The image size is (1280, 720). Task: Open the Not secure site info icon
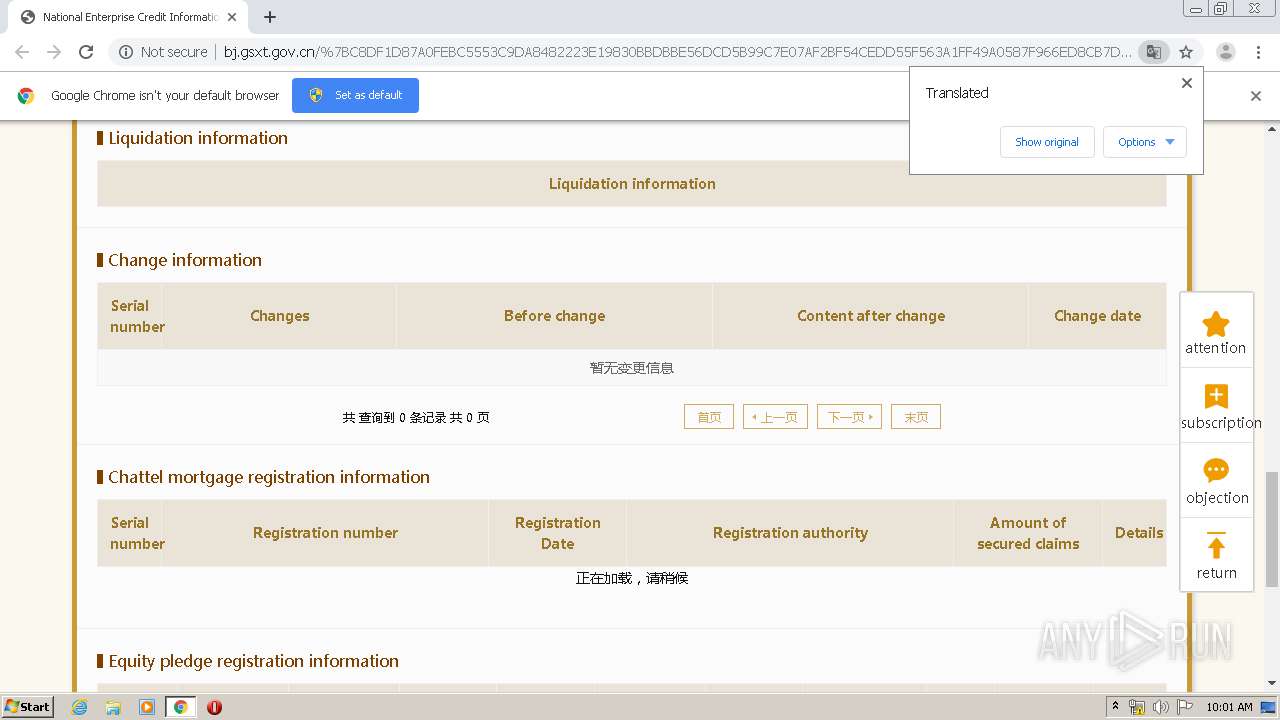(x=126, y=52)
